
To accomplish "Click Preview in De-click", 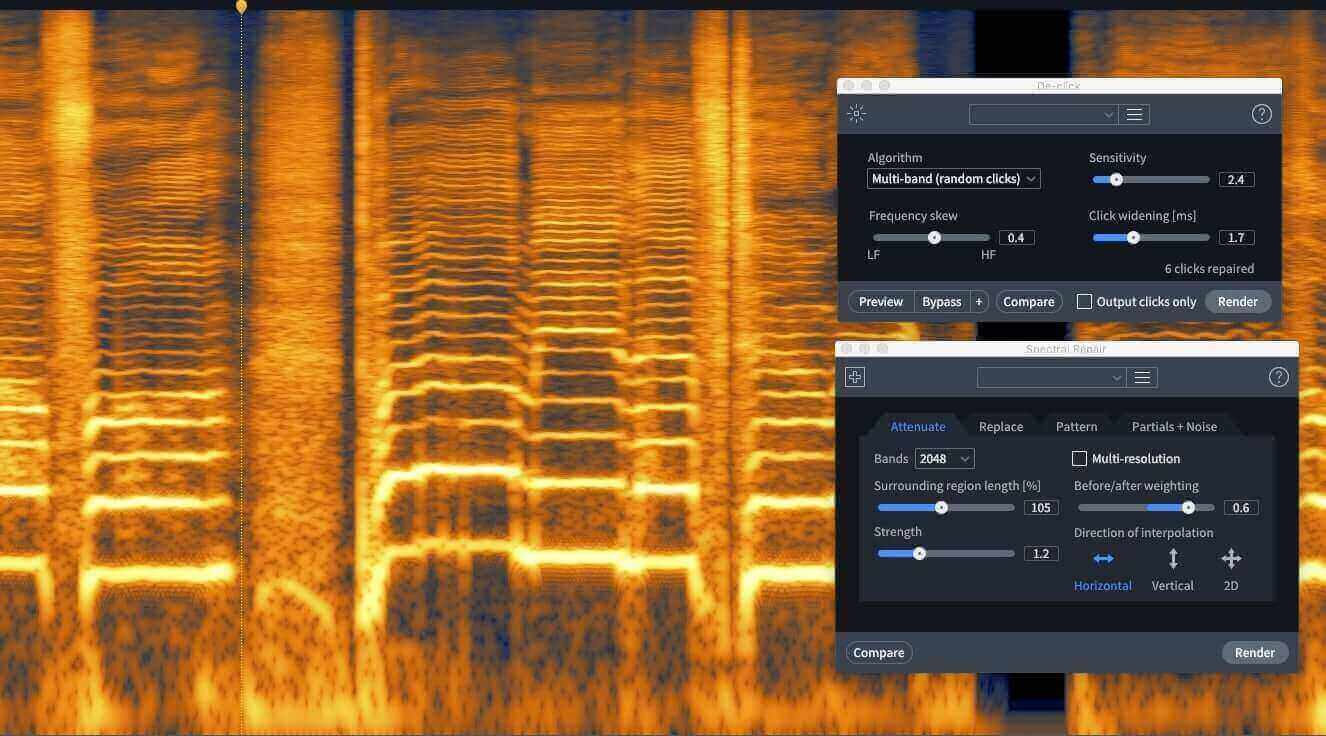I will (881, 302).
